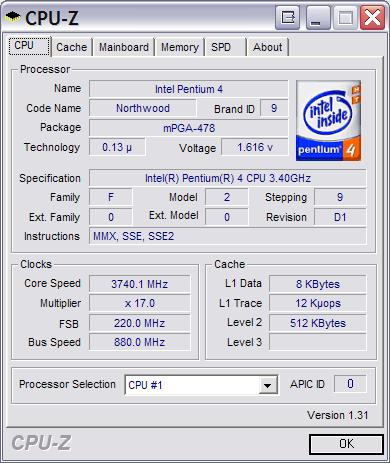This screenshot has width=390, height=463.
Task: Click the CPU #1 combo box field
Action: pos(201,385)
